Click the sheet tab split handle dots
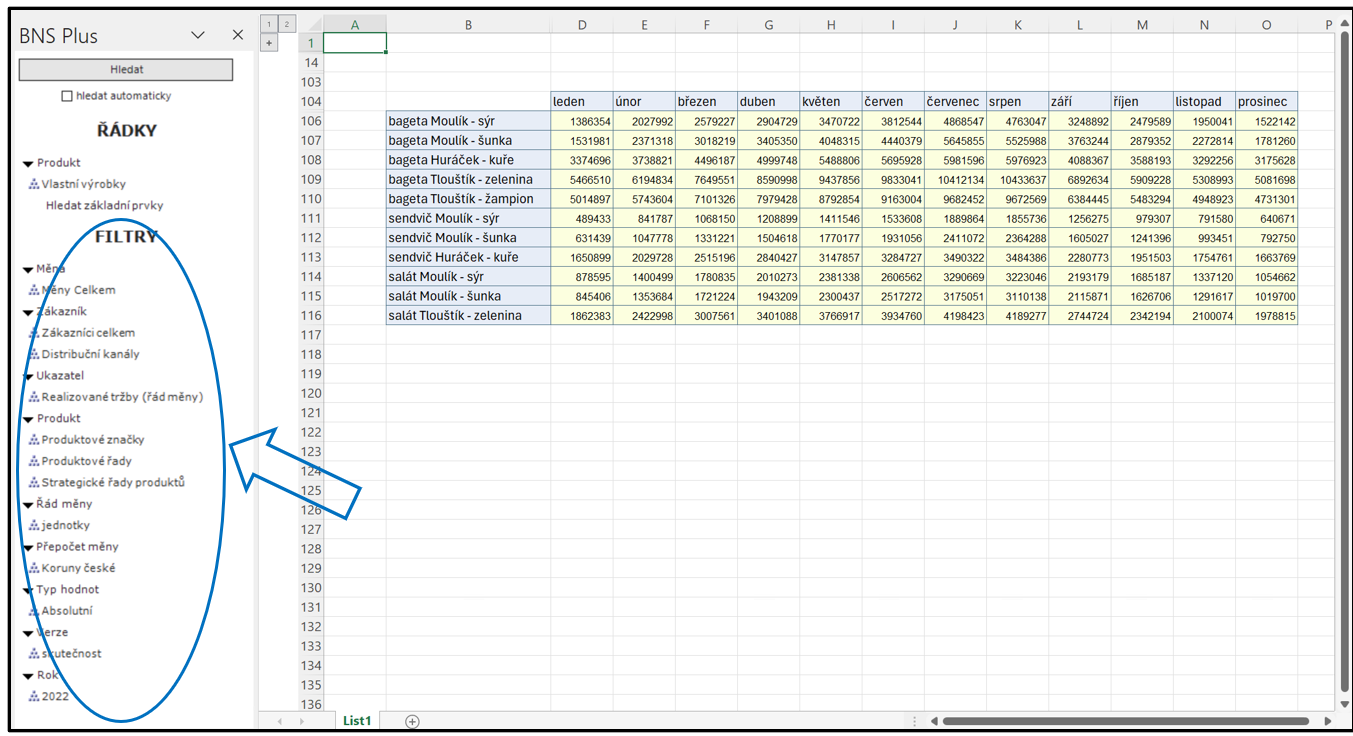This screenshot has width=1353, height=736. coord(915,721)
